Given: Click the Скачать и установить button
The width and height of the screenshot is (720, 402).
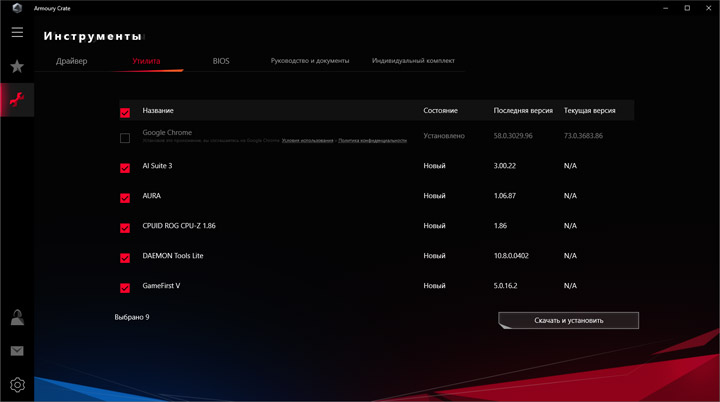Looking at the screenshot, I should (568, 320).
